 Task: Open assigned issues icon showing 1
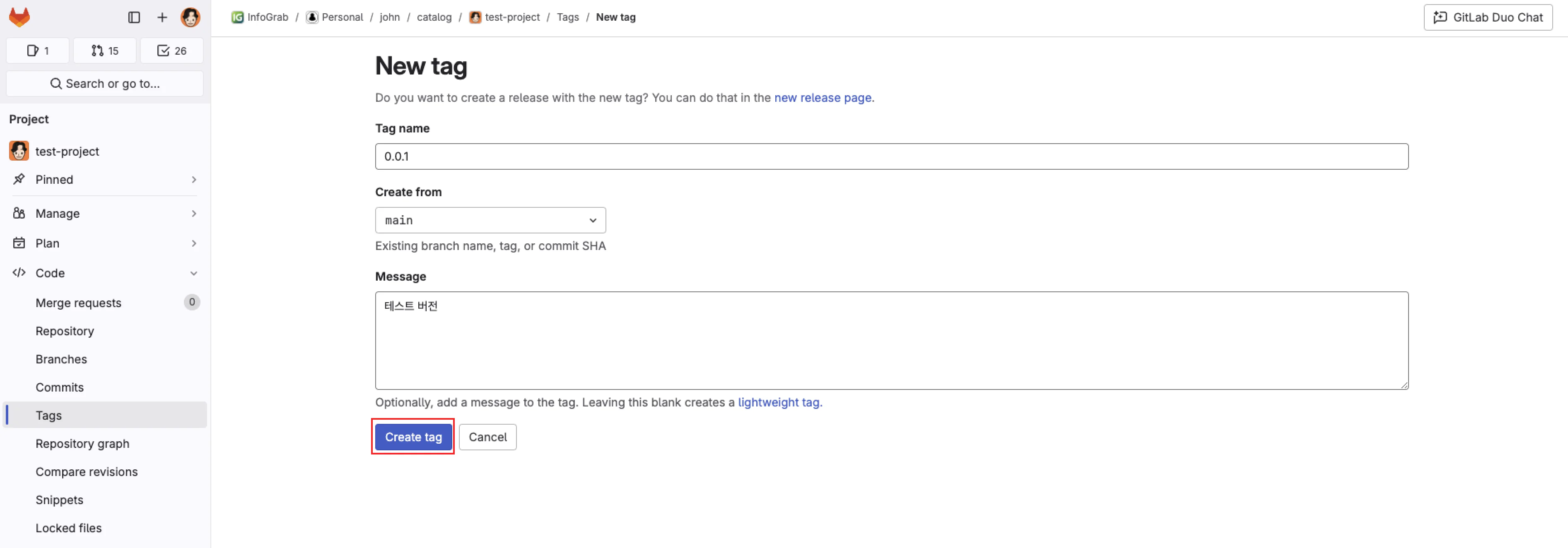click(37, 50)
